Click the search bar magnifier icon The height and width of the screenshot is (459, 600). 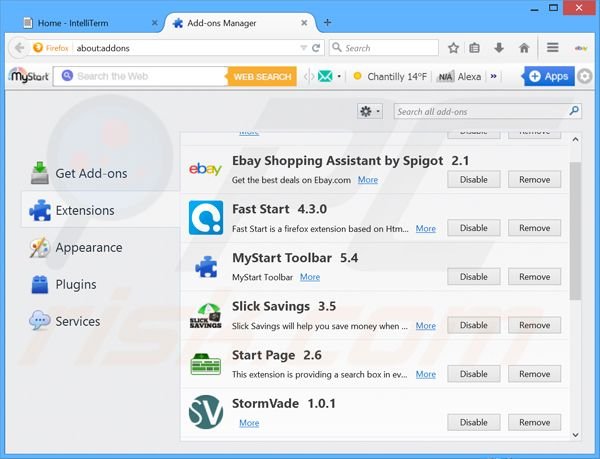point(337,47)
